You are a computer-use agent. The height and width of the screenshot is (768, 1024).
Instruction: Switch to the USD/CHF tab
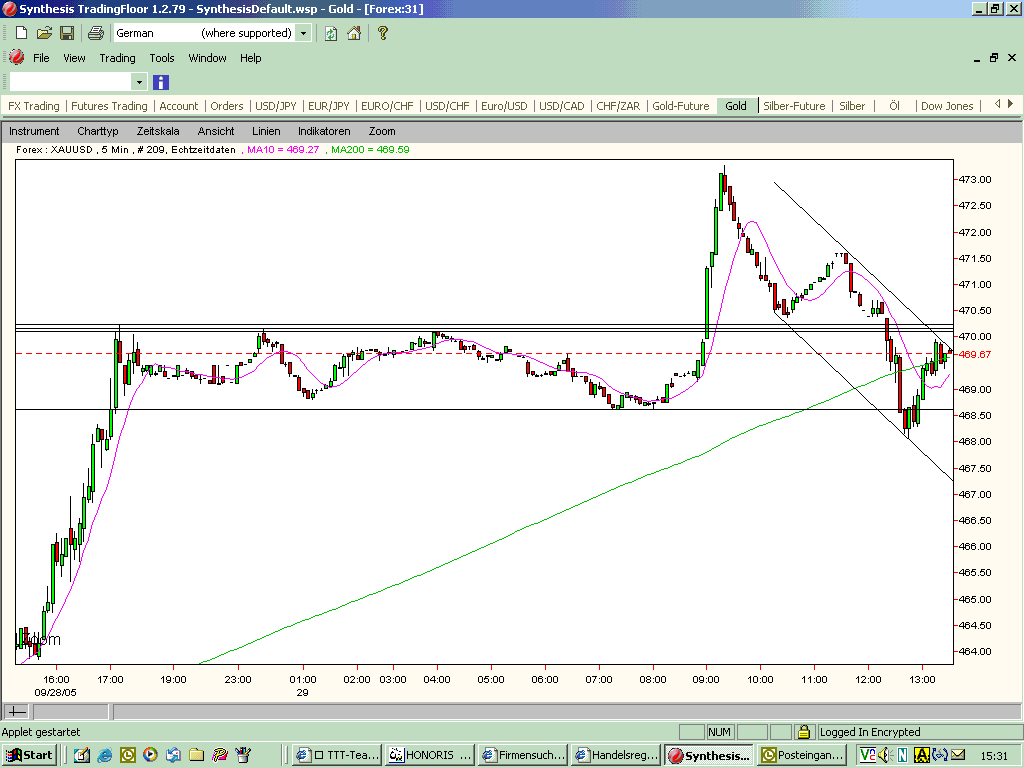[447, 106]
